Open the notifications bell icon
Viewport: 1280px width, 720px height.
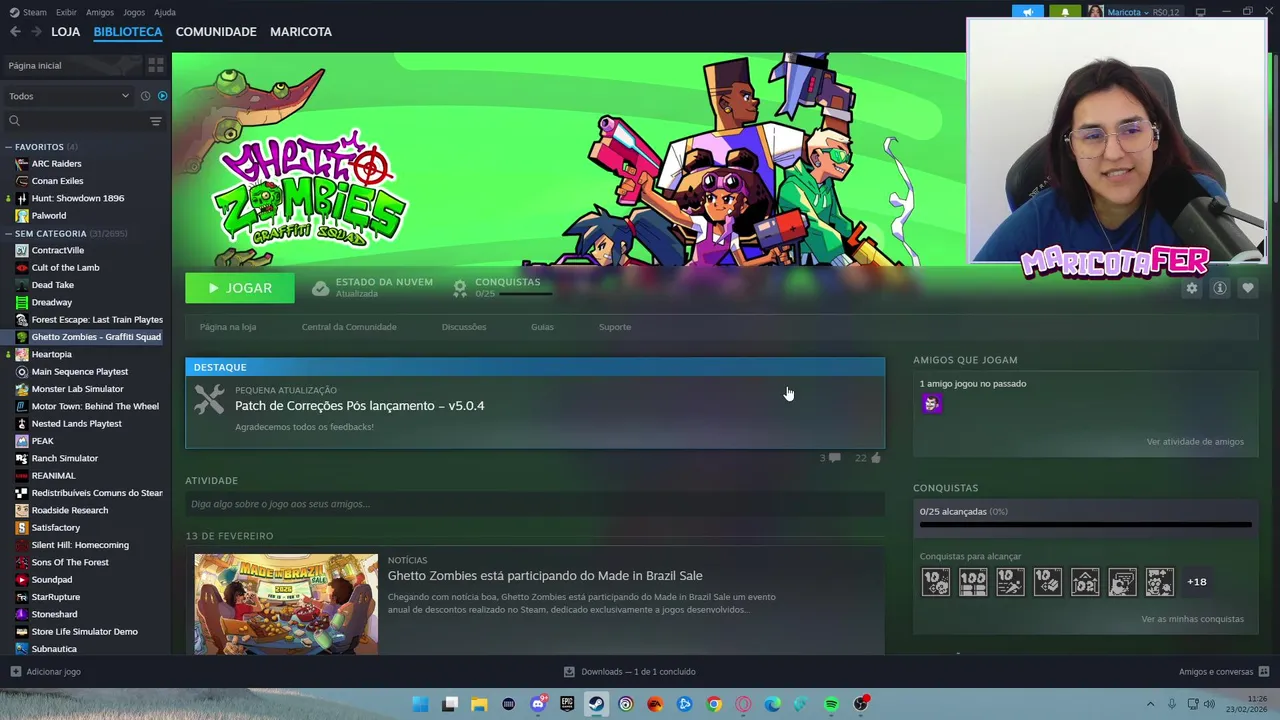[x=1065, y=12]
